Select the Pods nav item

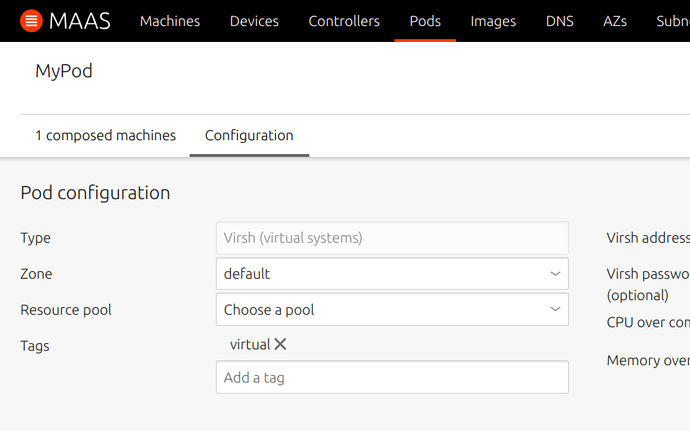pyautogui.click(x=425, y=21)
